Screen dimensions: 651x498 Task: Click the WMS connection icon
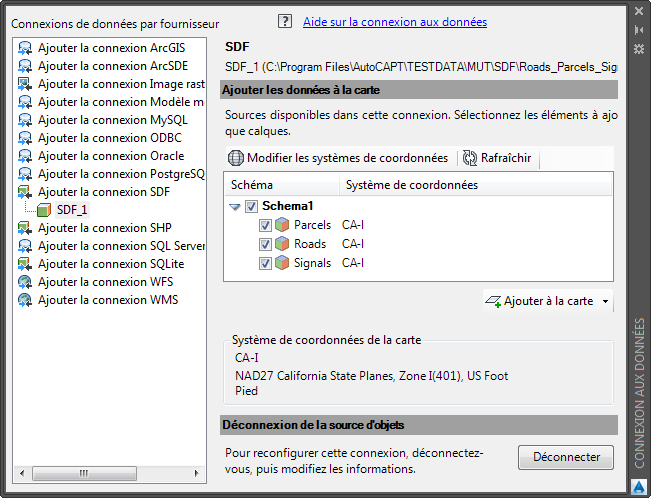25,300
